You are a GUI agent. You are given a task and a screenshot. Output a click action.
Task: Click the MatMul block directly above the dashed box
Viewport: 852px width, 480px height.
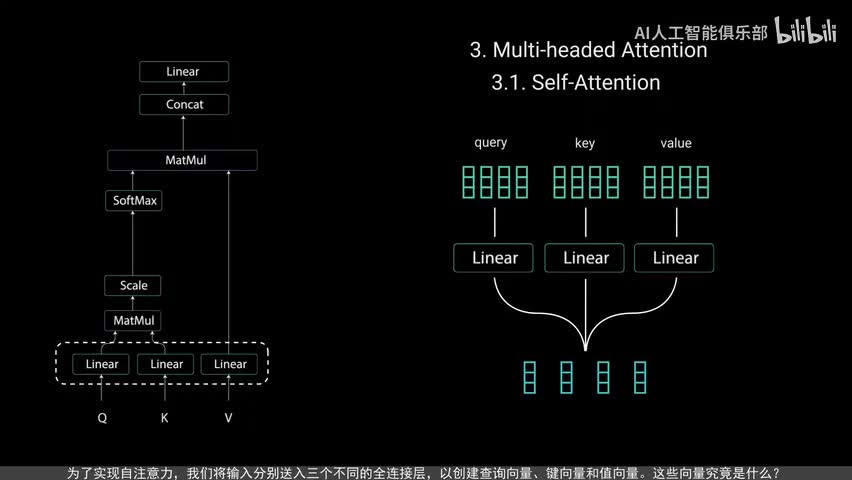tap(134, 321)
